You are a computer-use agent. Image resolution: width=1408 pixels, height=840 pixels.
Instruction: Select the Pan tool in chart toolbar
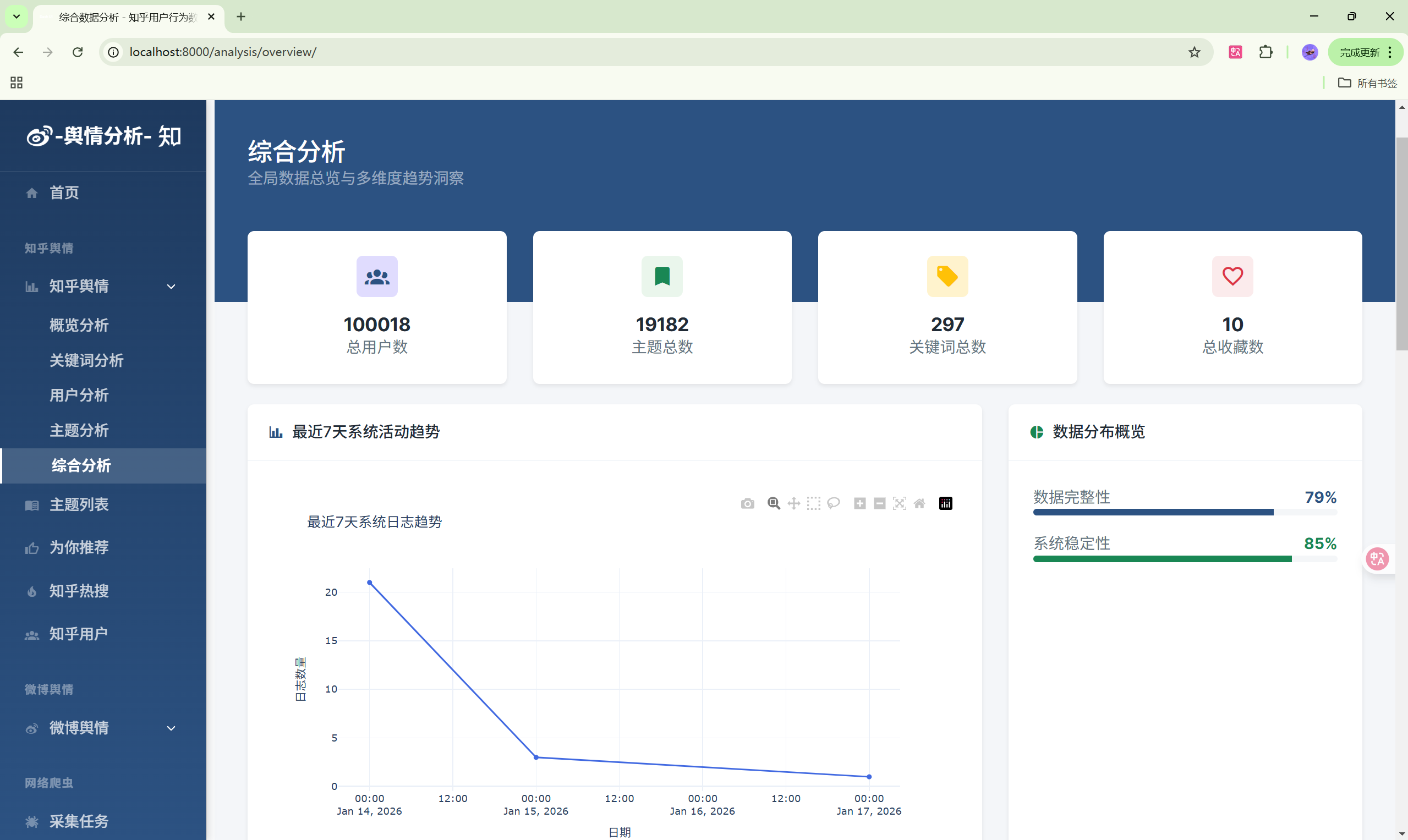point(794,503)
